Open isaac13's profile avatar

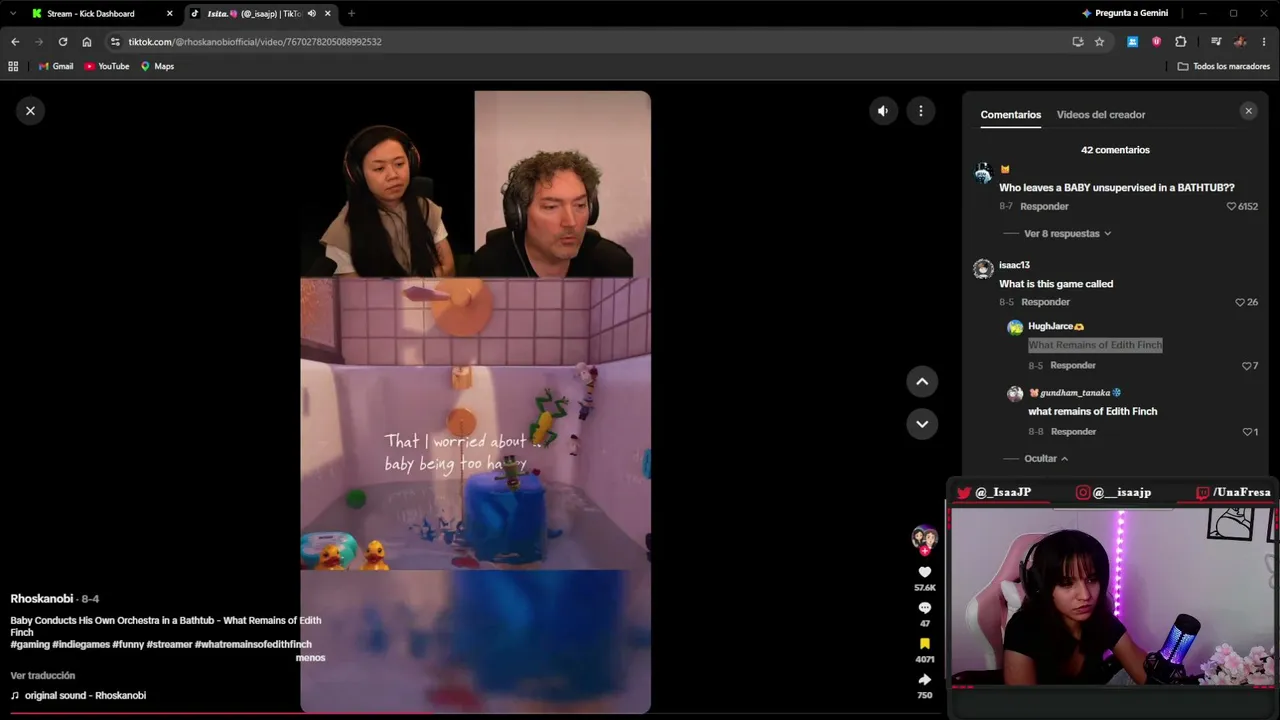point(983,268)
